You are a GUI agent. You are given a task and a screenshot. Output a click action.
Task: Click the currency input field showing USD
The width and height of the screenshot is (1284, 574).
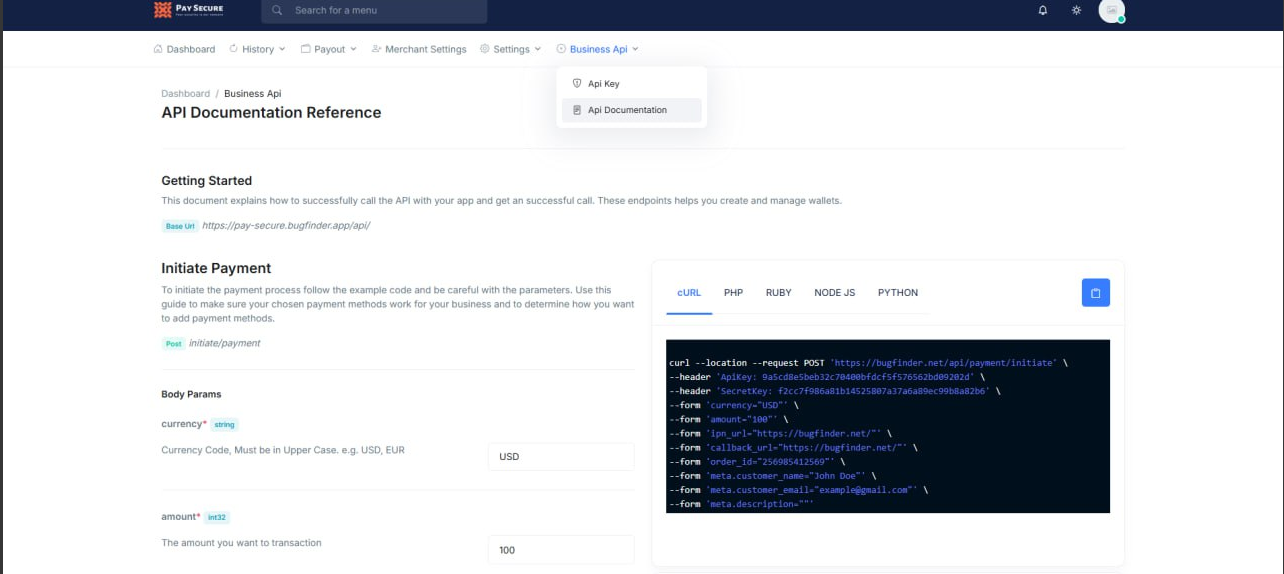(561, 457)
